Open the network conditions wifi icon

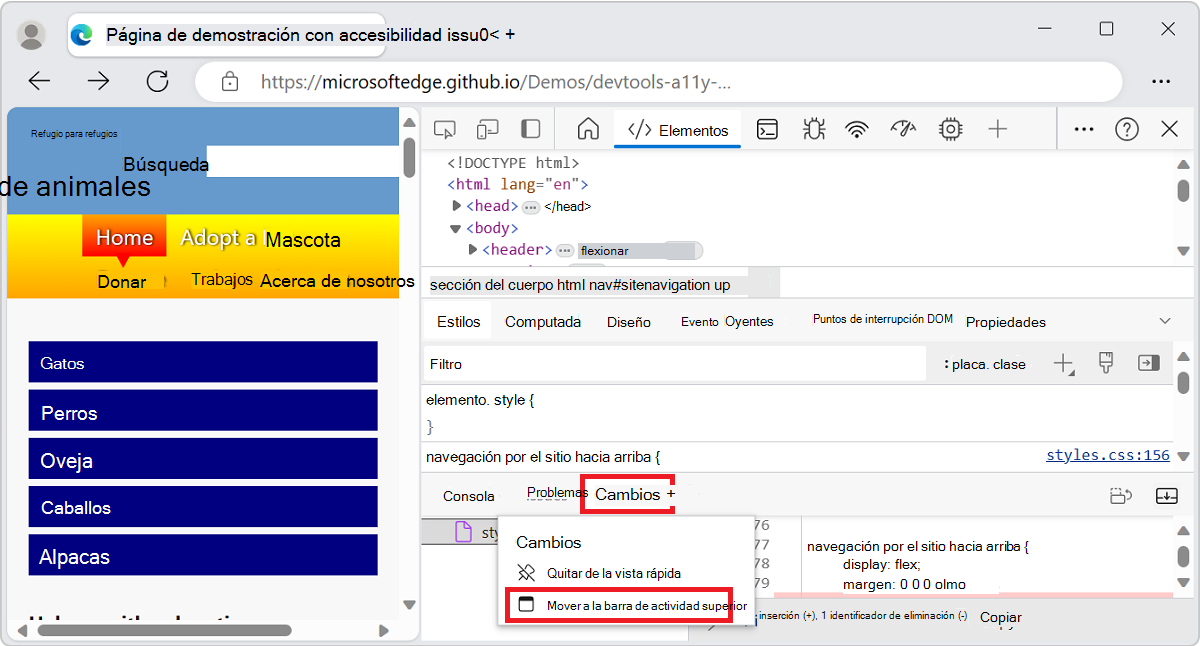click(x=856, y=128)
